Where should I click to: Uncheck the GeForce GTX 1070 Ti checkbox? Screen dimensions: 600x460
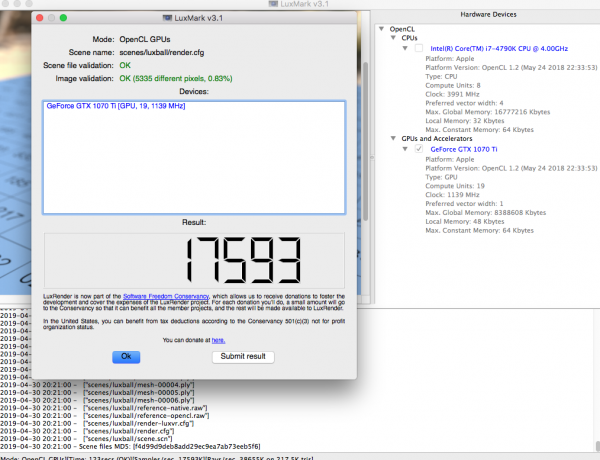[x=419, y=149]
